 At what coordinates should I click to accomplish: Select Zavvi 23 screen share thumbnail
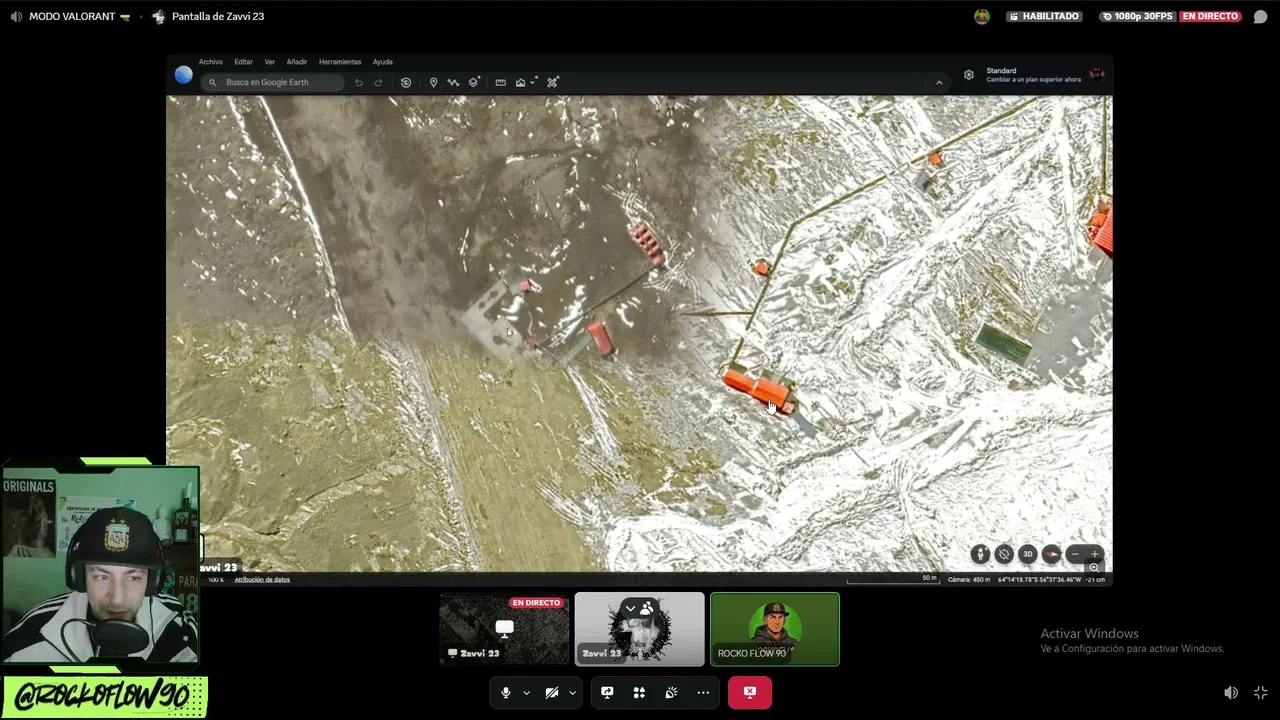504,629
